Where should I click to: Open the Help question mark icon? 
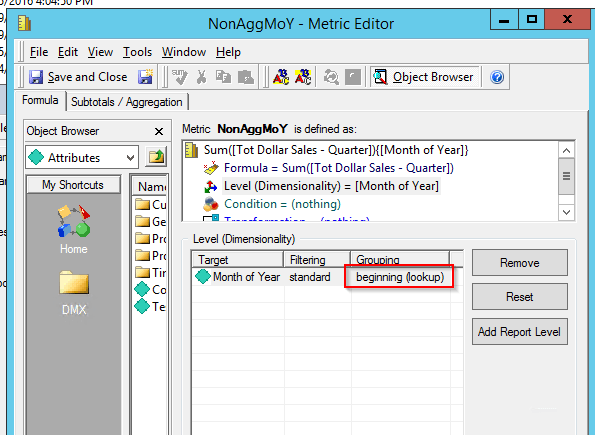point(497,77)
